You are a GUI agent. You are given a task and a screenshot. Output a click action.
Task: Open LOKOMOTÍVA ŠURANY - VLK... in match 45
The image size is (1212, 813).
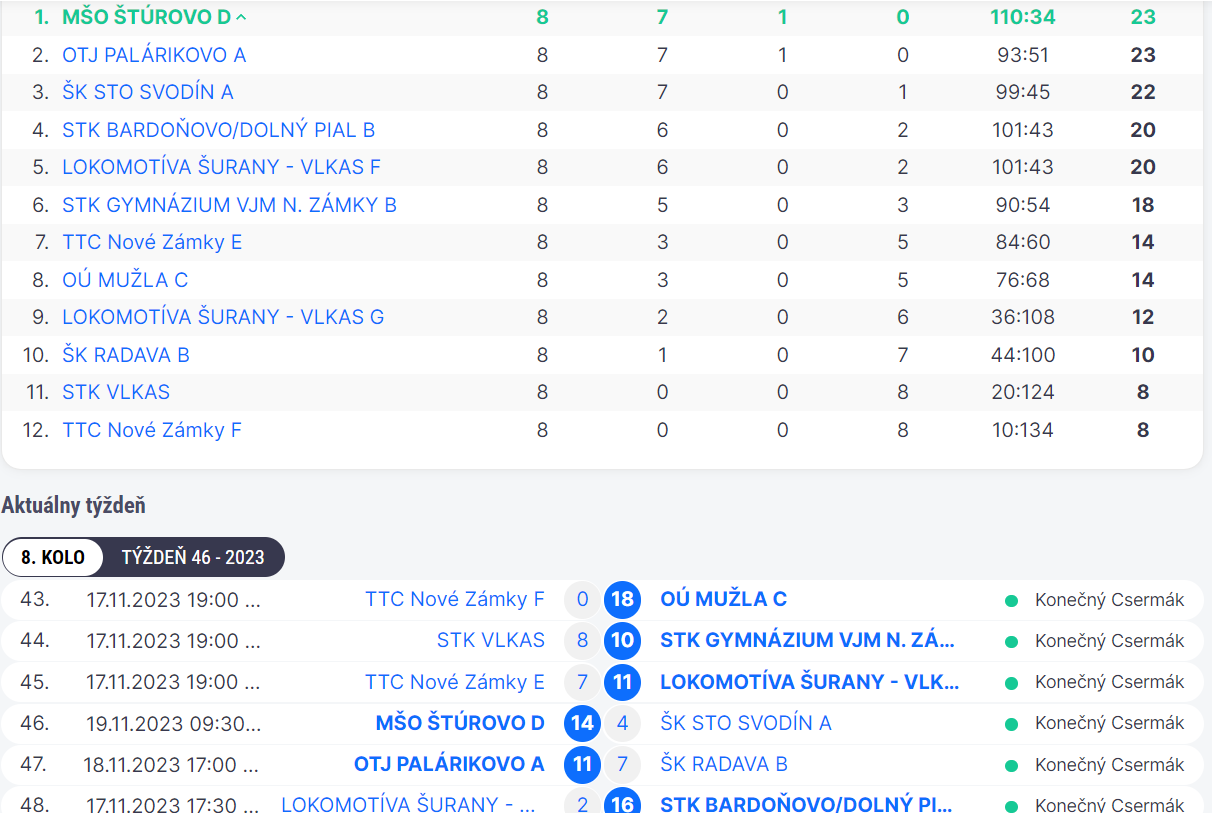coord(810,682)
